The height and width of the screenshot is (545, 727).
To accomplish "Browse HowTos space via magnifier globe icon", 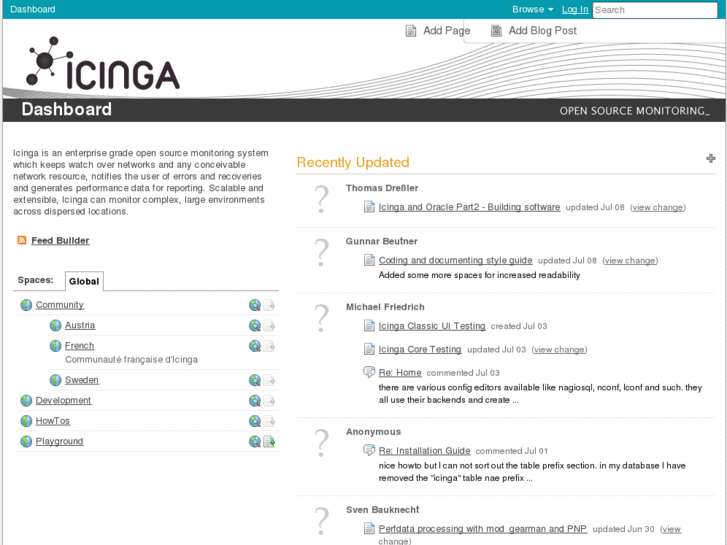I will coord(255,421).
